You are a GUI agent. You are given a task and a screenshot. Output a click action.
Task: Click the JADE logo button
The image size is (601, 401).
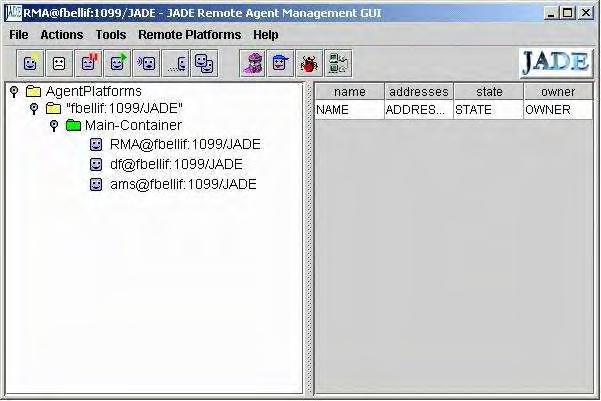coord(556,63)
